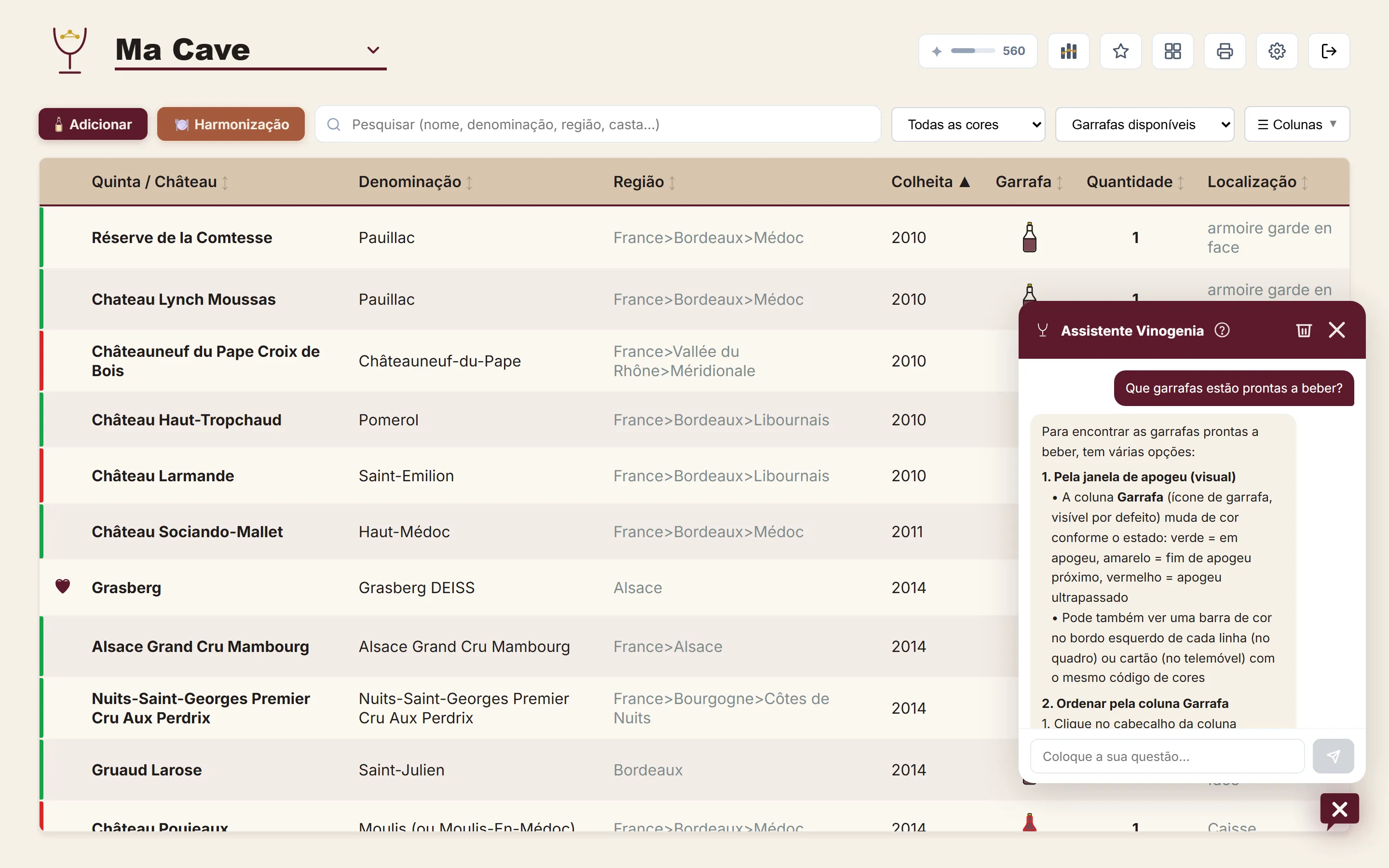Sort by Quinta / Château column

click(x=160, y=182)
